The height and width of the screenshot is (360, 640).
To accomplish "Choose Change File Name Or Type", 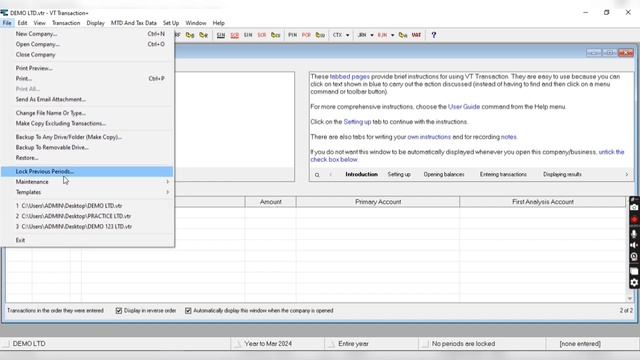I will [x=87, y=113].
